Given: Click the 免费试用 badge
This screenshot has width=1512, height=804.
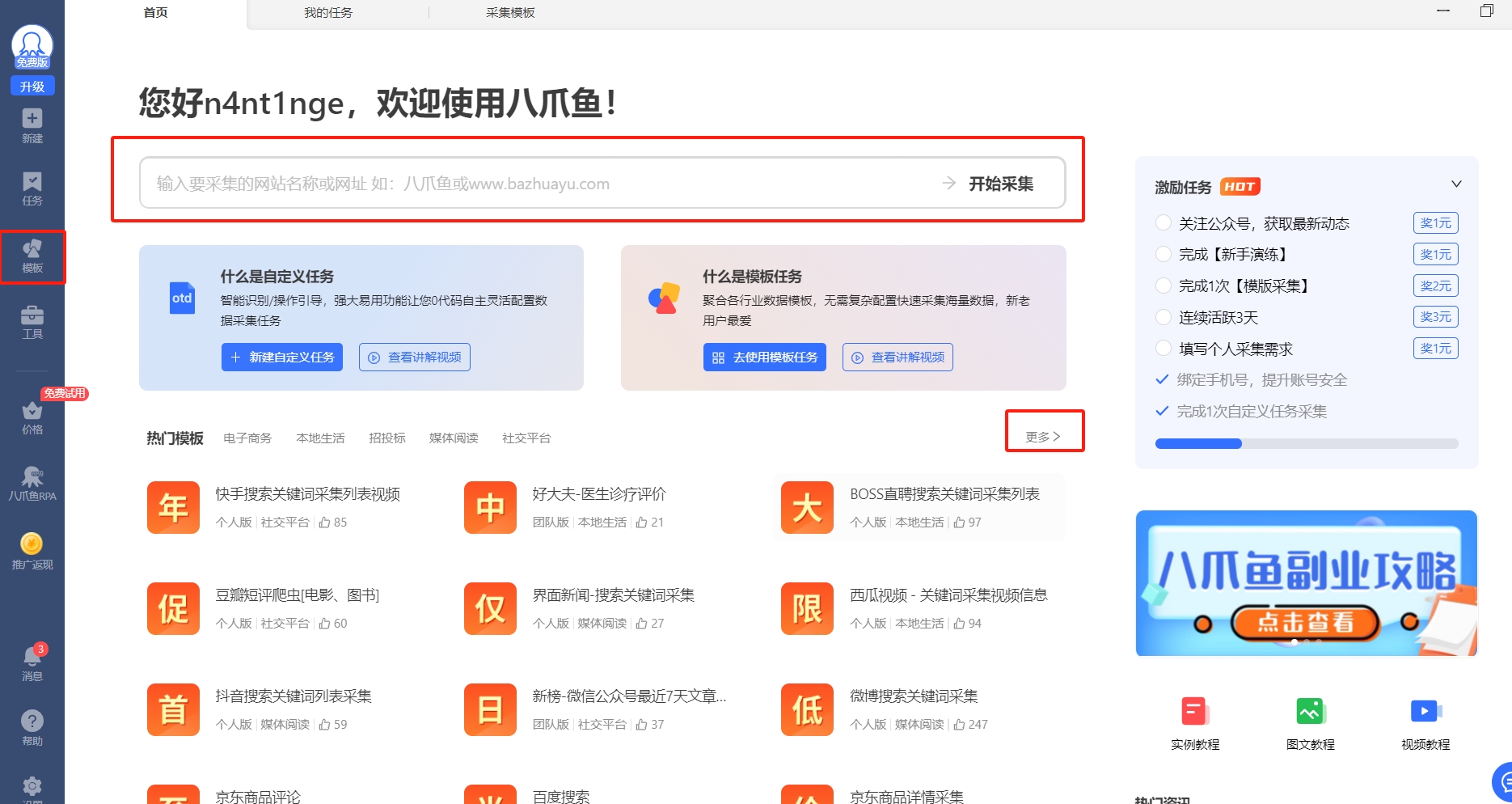Looking at the screenshot, I should pos(65,394).
